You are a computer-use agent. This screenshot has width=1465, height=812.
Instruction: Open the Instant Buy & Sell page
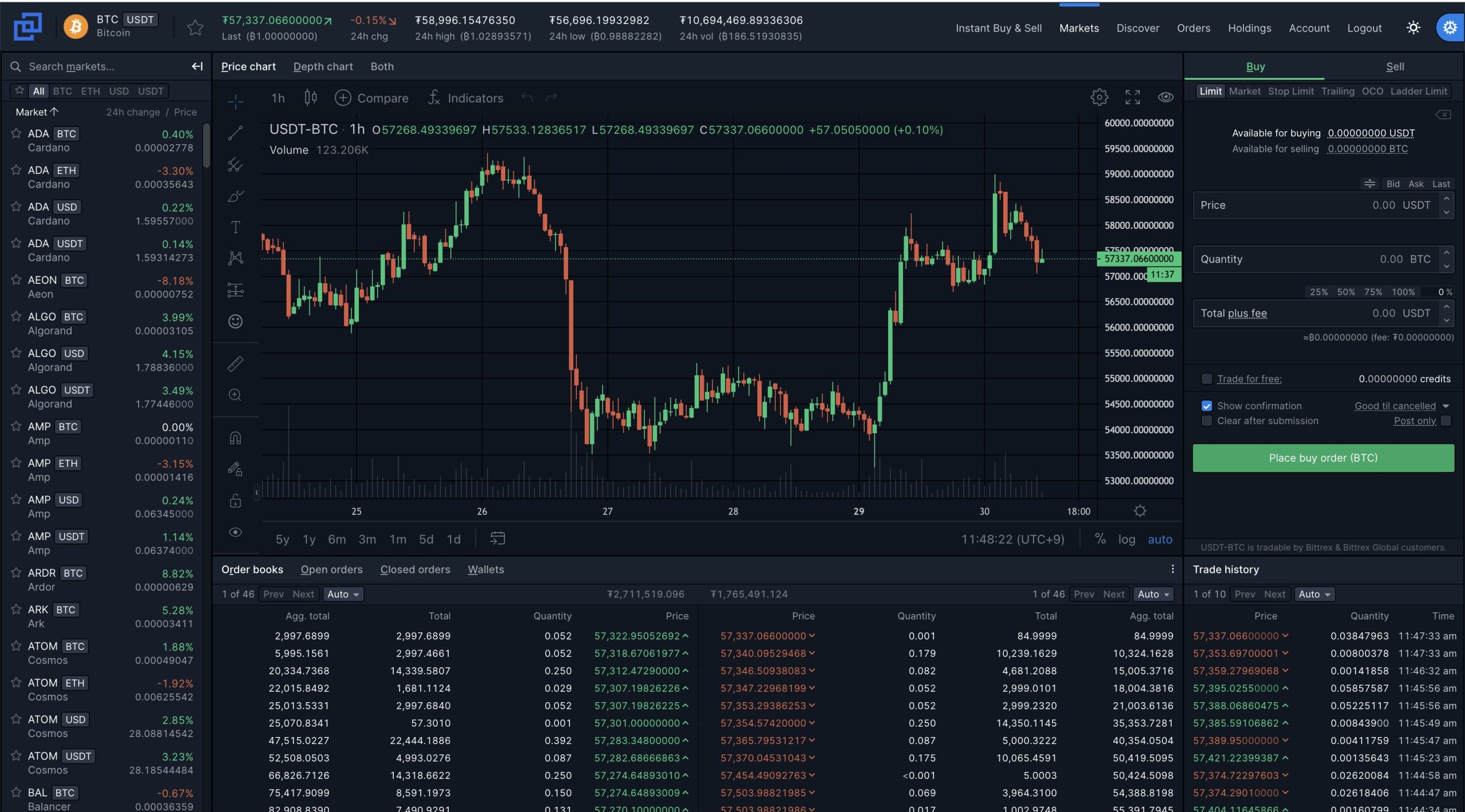click(x=999, y=28)
